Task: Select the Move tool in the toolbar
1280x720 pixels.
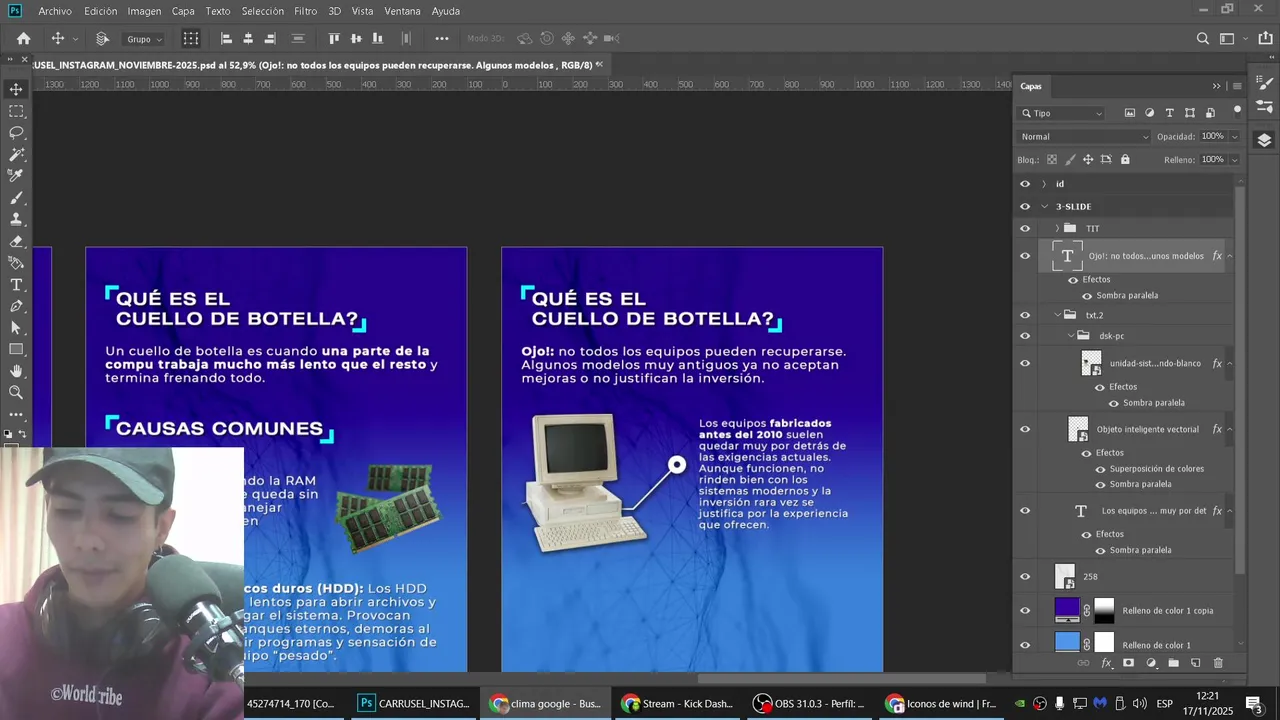Action: pyautogui.click(x=16, y=89)
